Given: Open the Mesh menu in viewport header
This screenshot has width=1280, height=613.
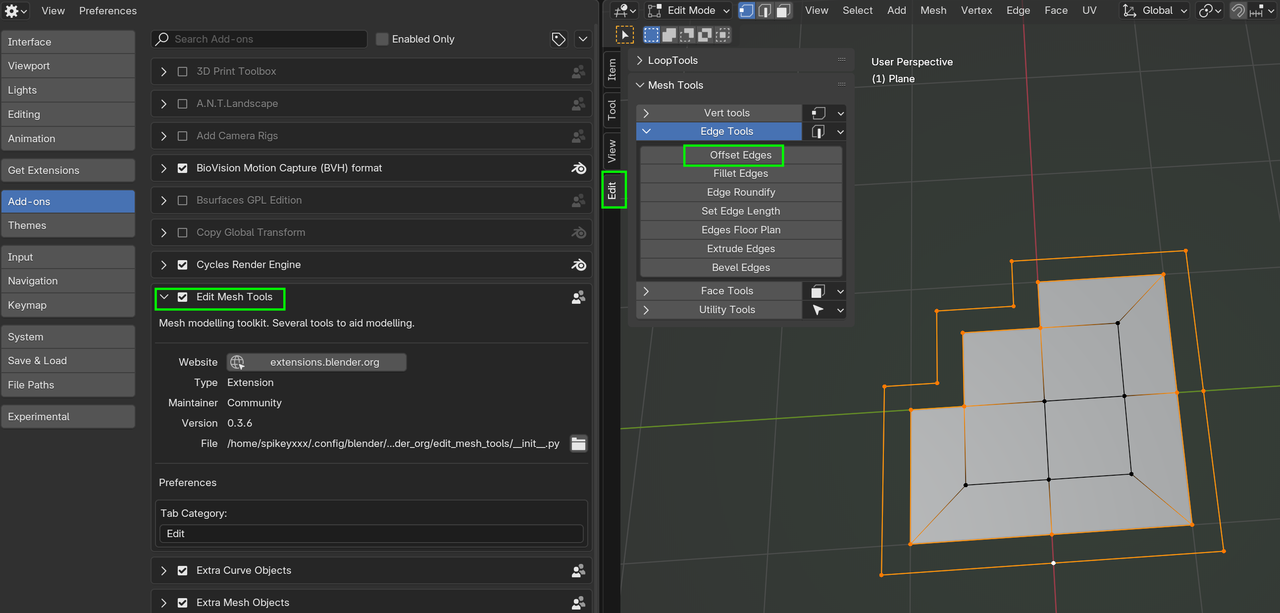Looking at the screenshot, I should [x=933, y=11].
